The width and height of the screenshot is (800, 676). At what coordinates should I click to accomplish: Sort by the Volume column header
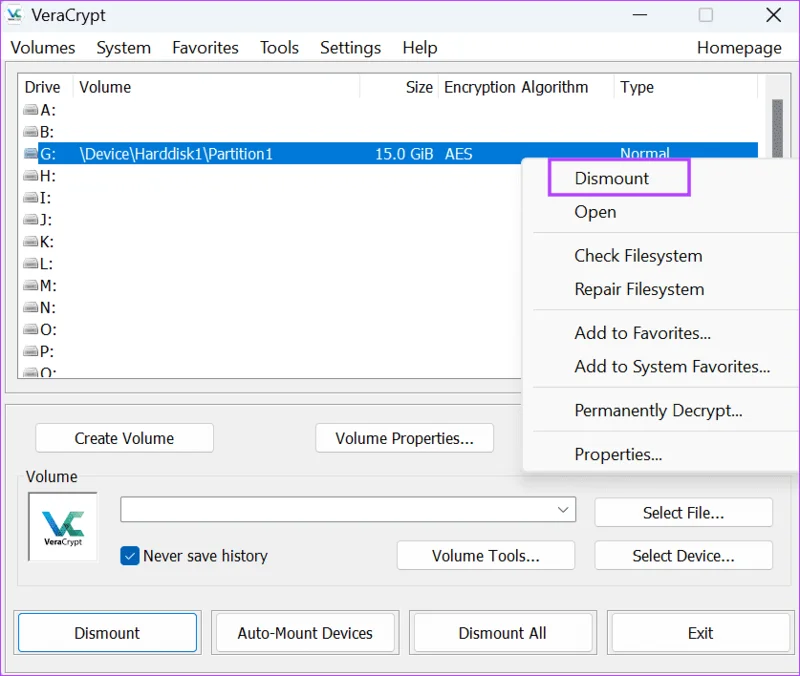(x=217, y=87)
